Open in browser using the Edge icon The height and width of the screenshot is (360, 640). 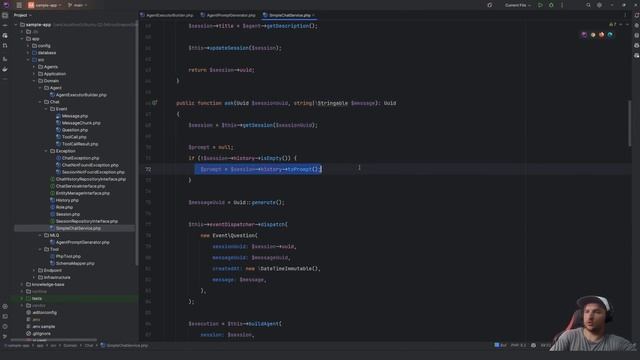pos(610,35)
